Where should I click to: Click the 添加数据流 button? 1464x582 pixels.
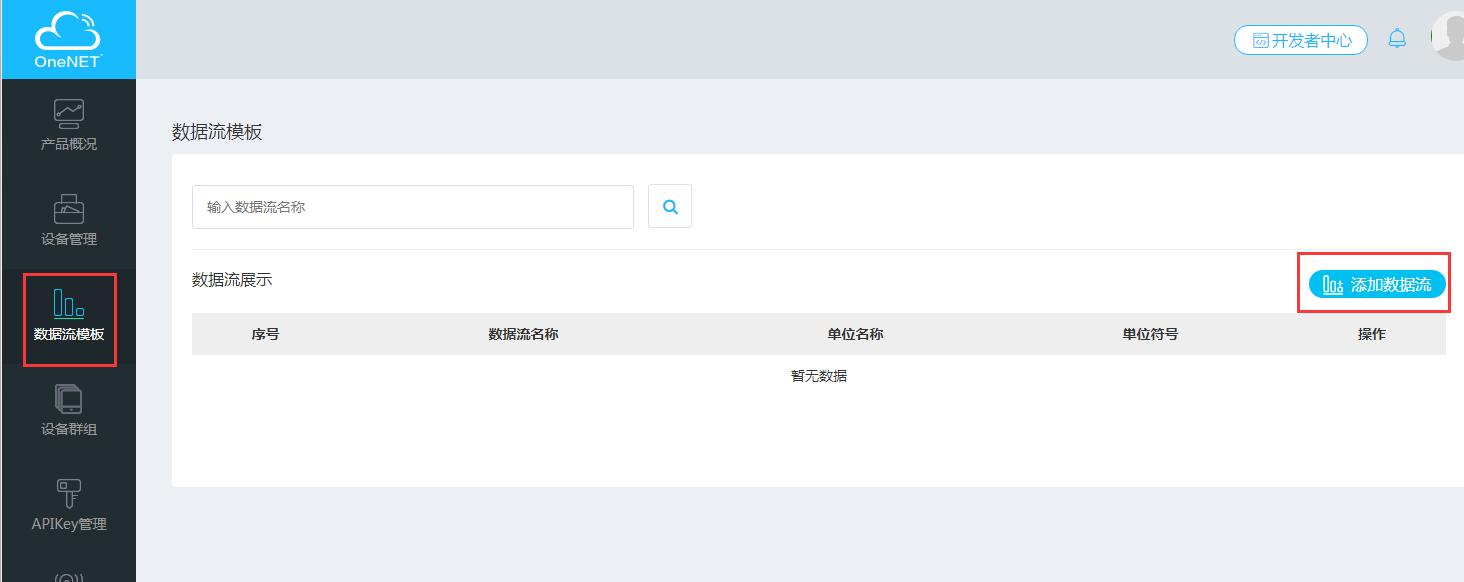(x=1377, y=284)
